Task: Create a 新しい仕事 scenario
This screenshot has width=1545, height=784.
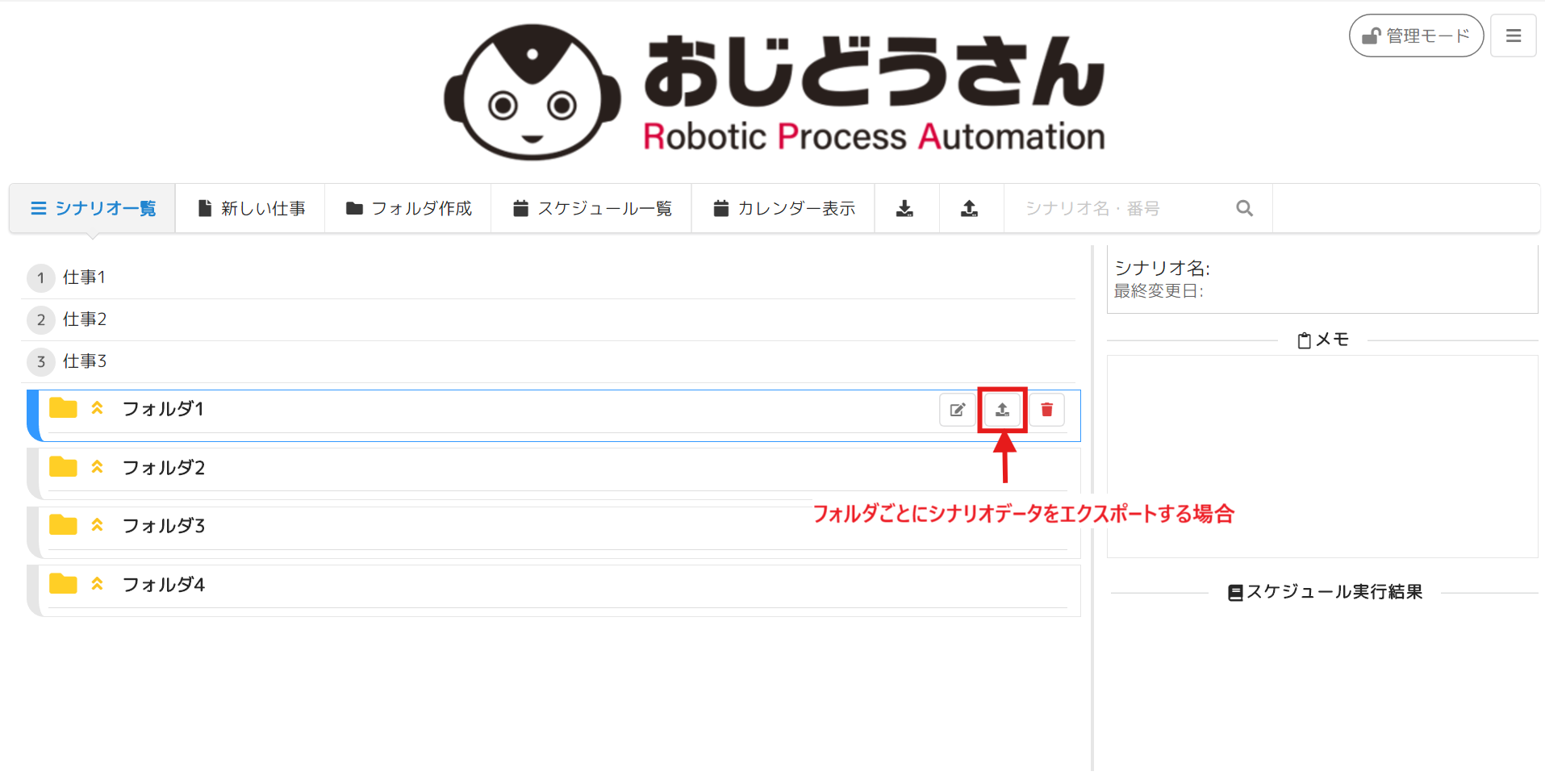Action: (251, 208)
